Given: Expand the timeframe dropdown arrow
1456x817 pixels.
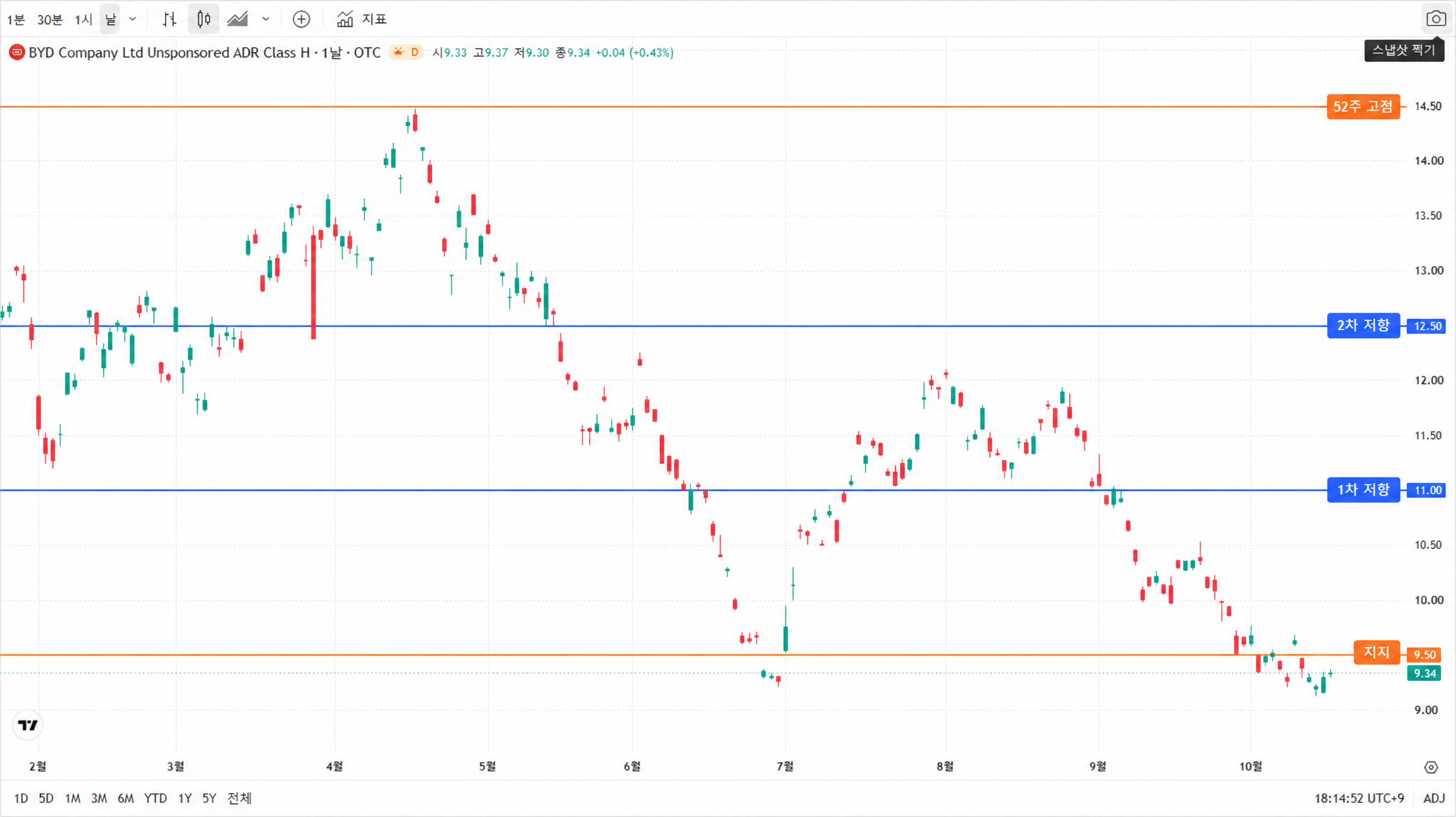Looking at the screenshot, I should click(133, 19).
